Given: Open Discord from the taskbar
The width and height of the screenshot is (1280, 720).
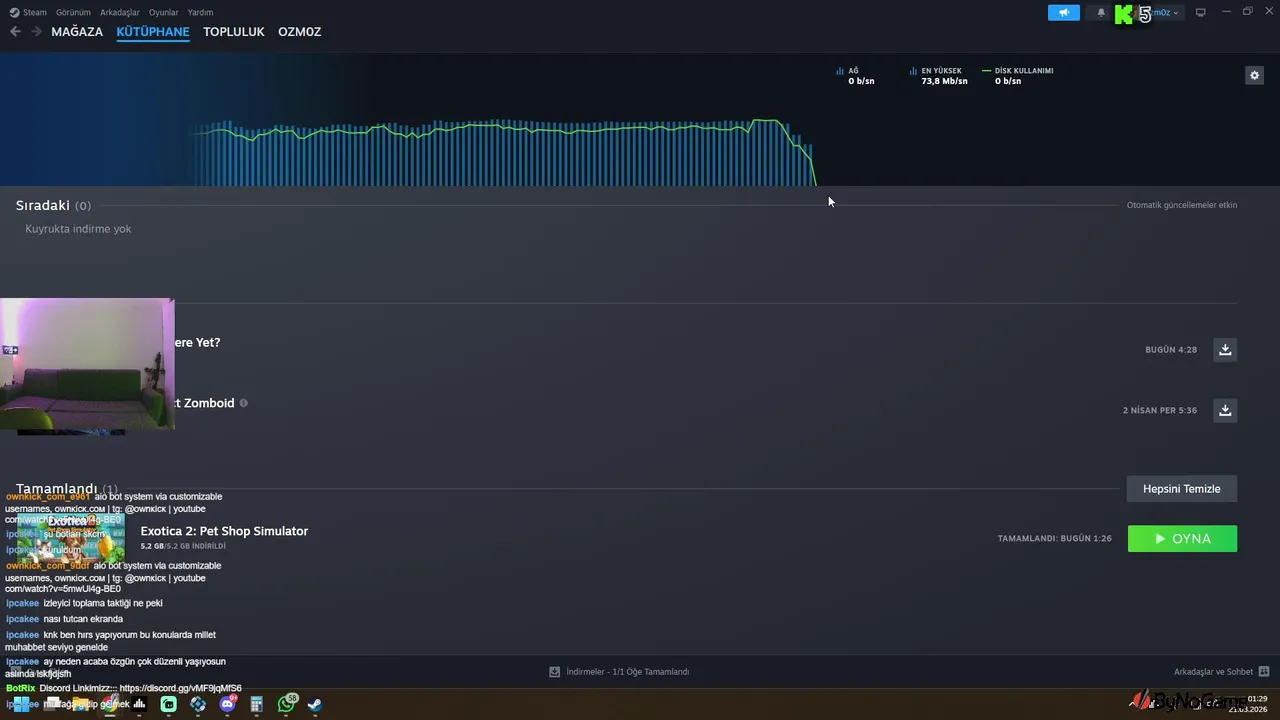Looking at the screenshot, I should tap(228, 704).
